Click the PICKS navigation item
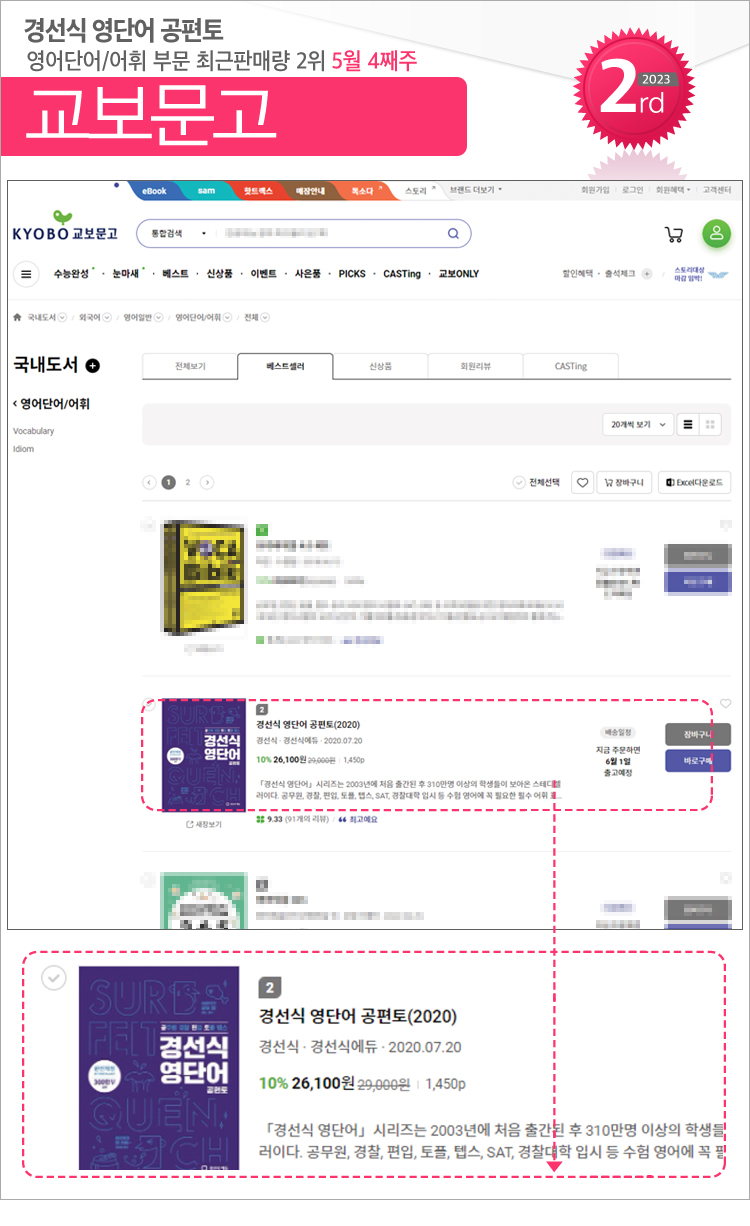The image size is (750, 1226). pos(352,273)
